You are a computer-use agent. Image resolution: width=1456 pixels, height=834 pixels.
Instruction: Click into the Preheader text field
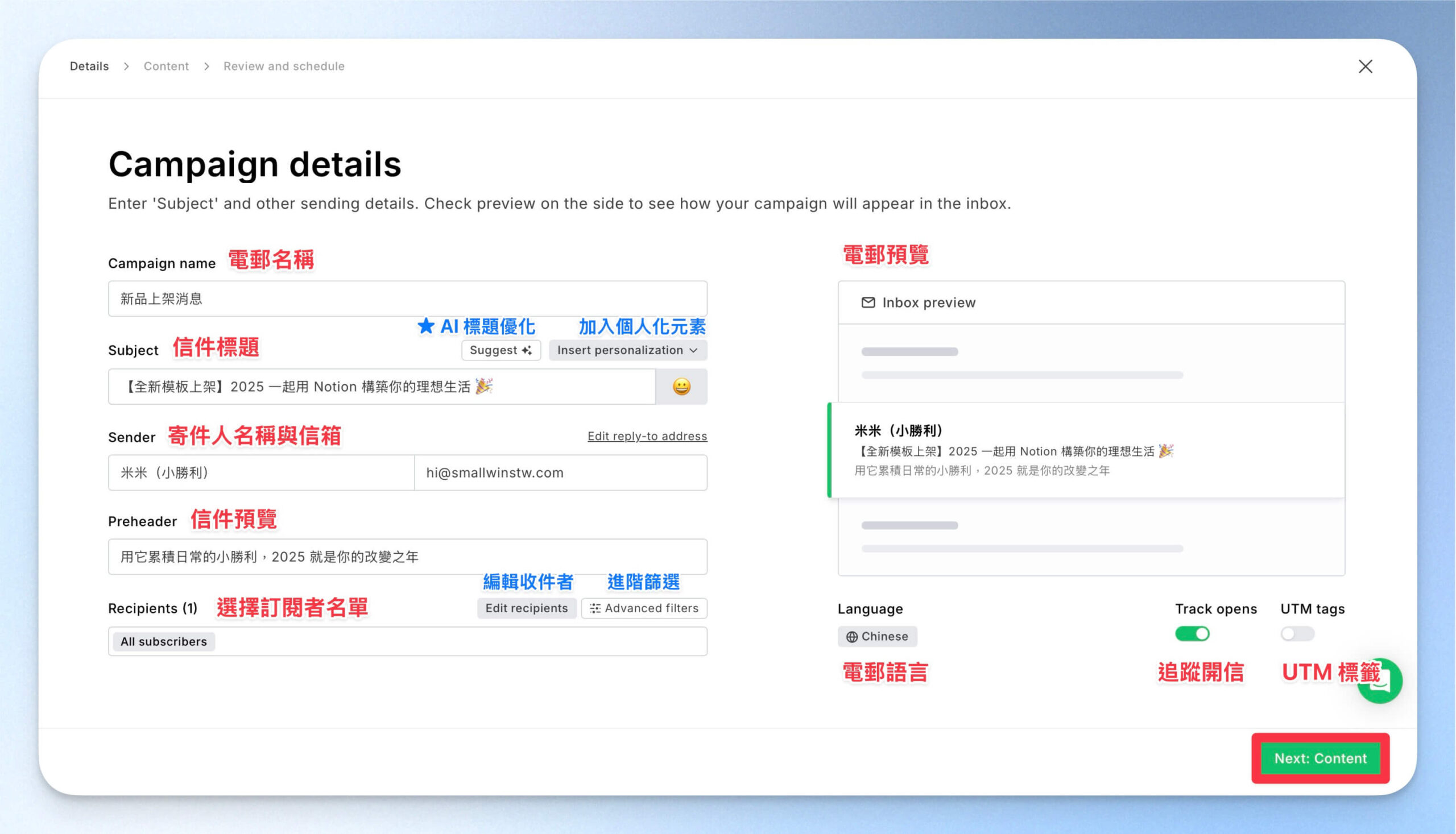pos(407,556)
